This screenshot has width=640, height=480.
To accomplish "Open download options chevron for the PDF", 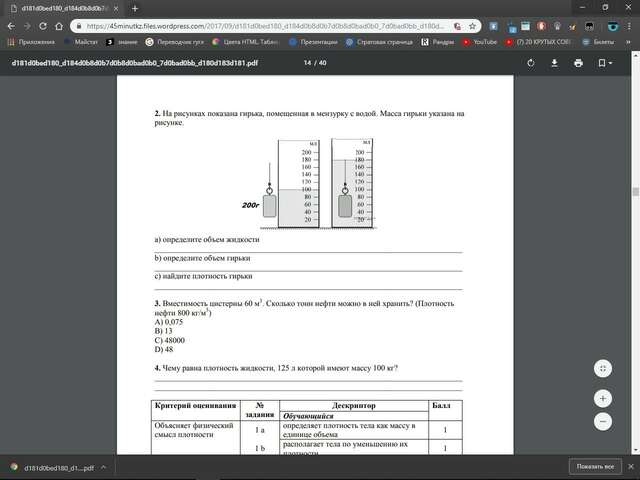I will click(104, 467).
